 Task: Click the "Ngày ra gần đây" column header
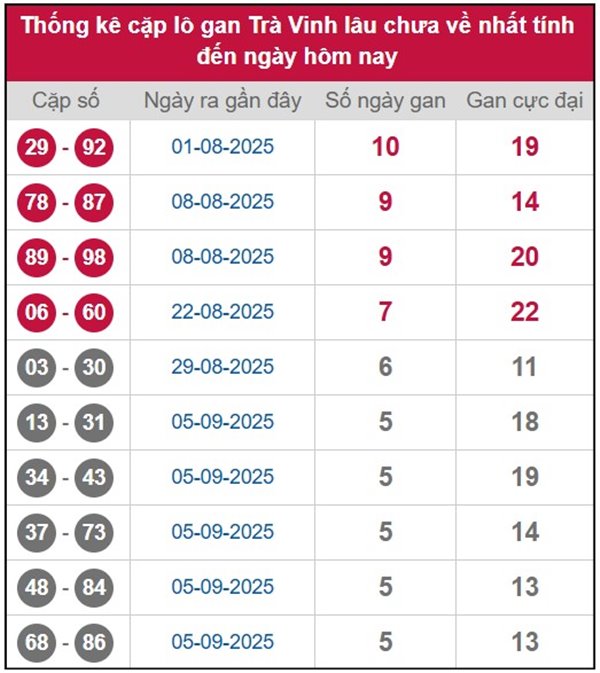(222, 101)
